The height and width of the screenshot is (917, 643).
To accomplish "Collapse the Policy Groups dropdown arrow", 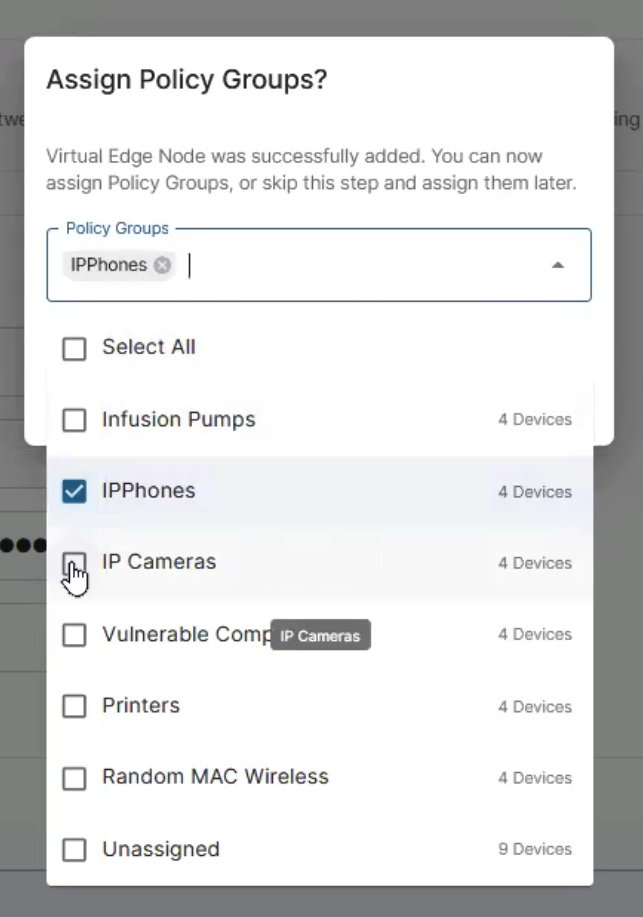I will pos(558,265).
